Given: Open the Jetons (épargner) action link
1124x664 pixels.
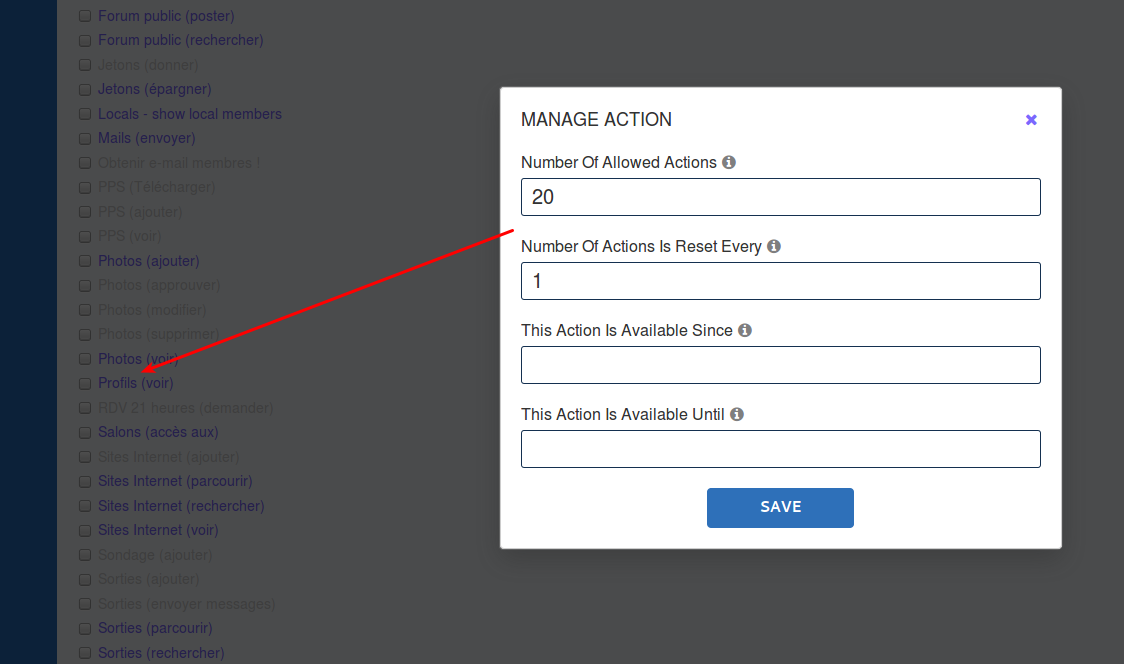Looking at the screenshot, I should click(x=155, y=89).
